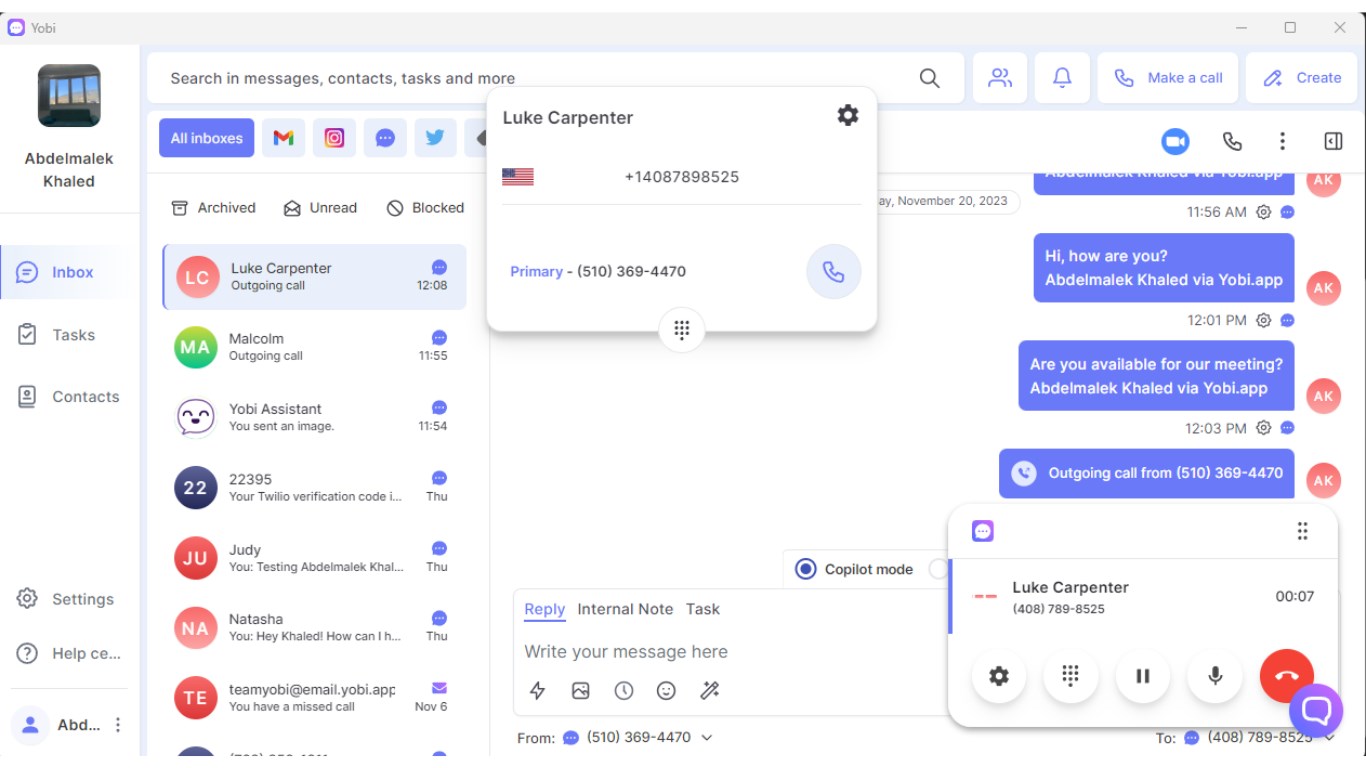Click the message input field
This screenshot has height=768, width=1366.
click(730, 652)
